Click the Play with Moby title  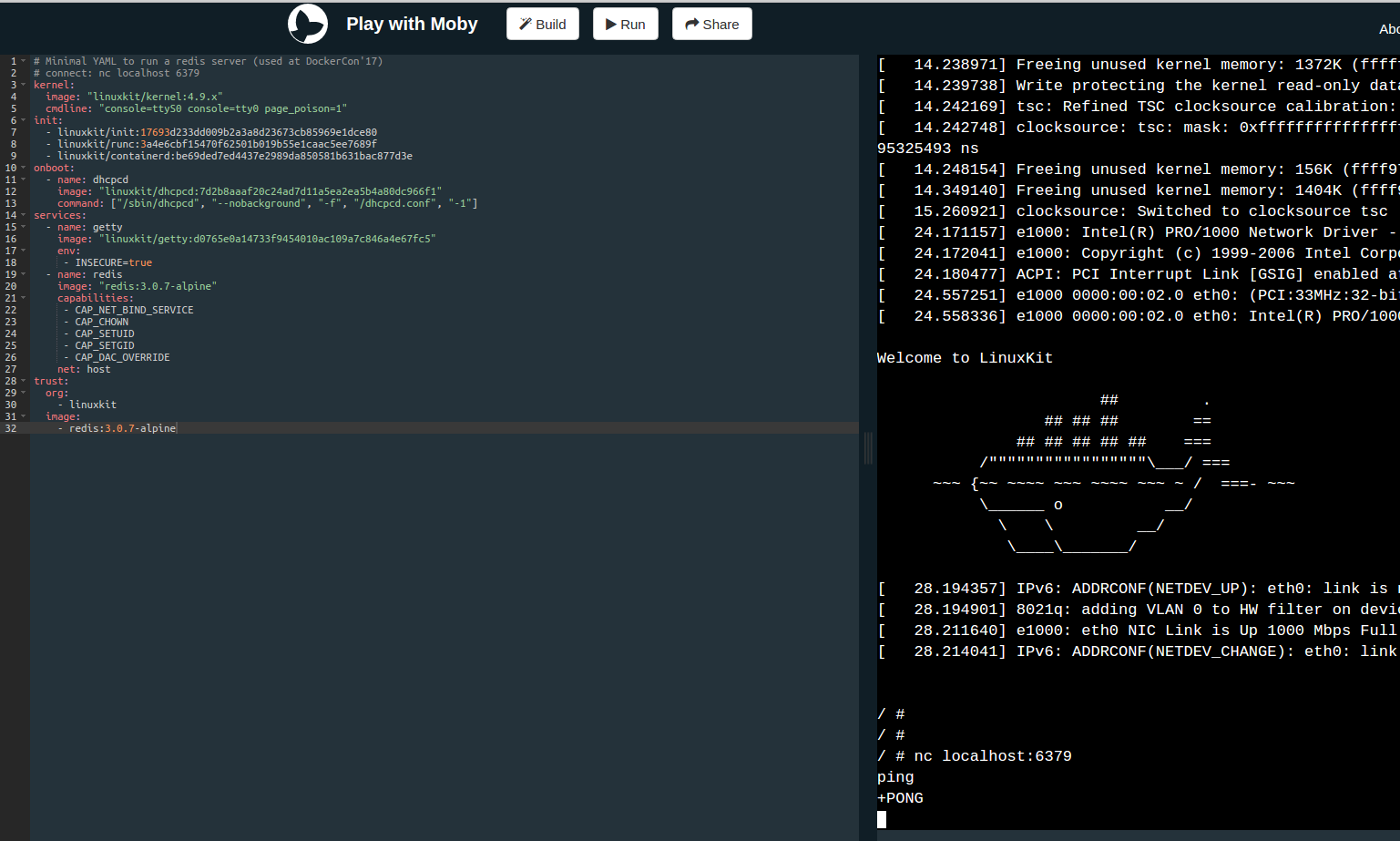(x=412, y=24)
